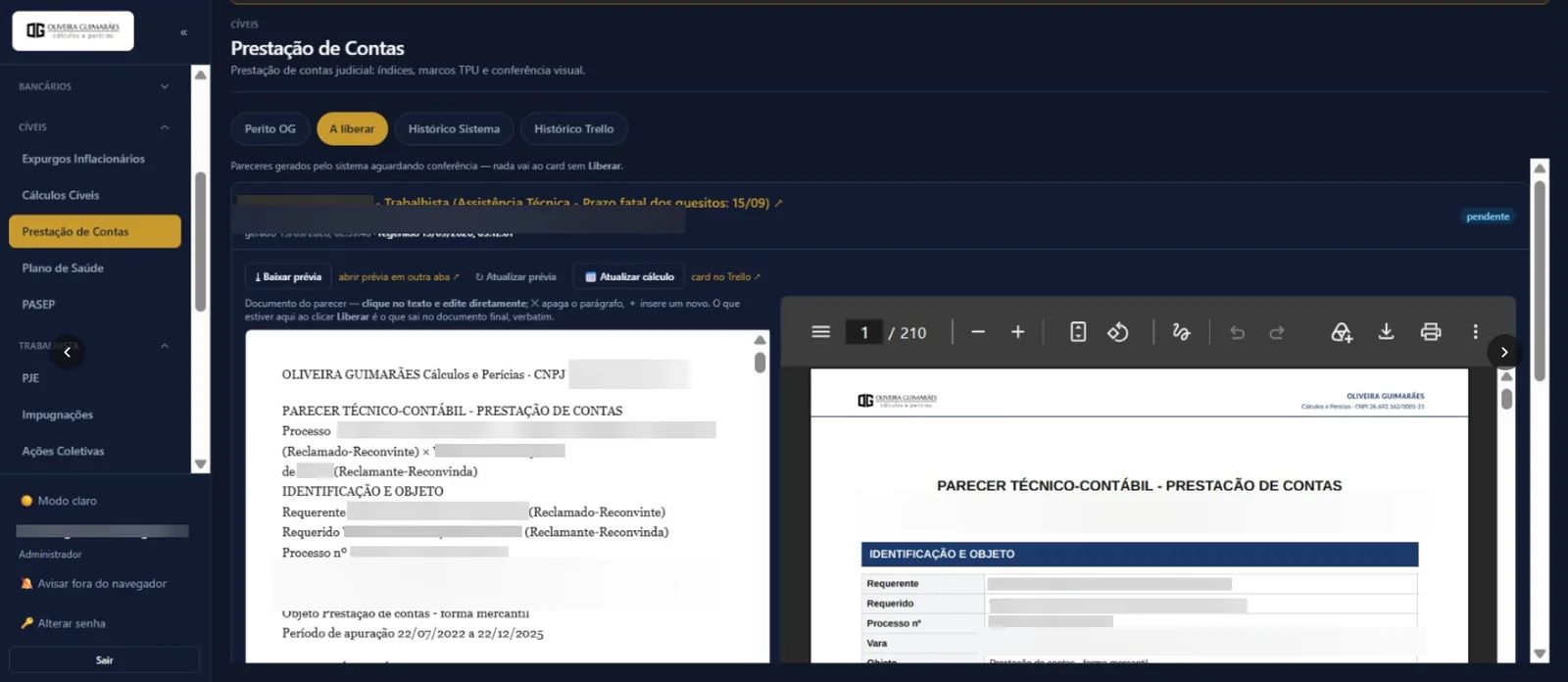Click the left arrow circular button

[67, 352]
